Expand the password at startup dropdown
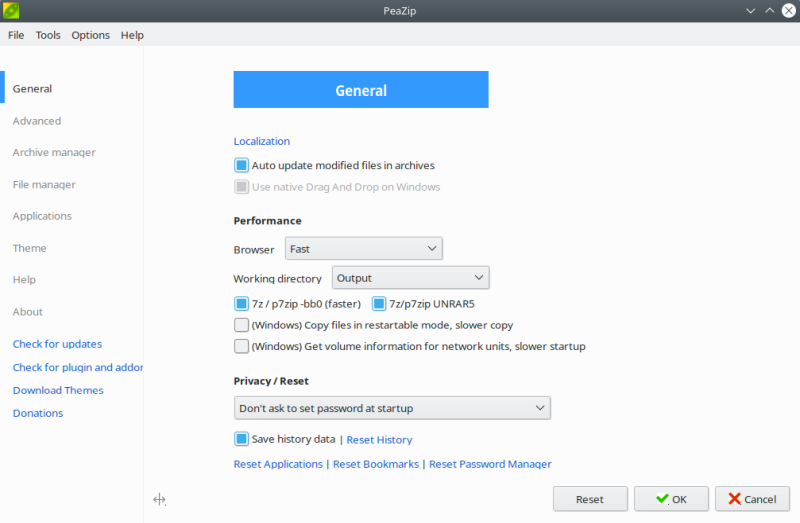Image resolution: width=800 pixels, height=523 pixels. point(392,408)
